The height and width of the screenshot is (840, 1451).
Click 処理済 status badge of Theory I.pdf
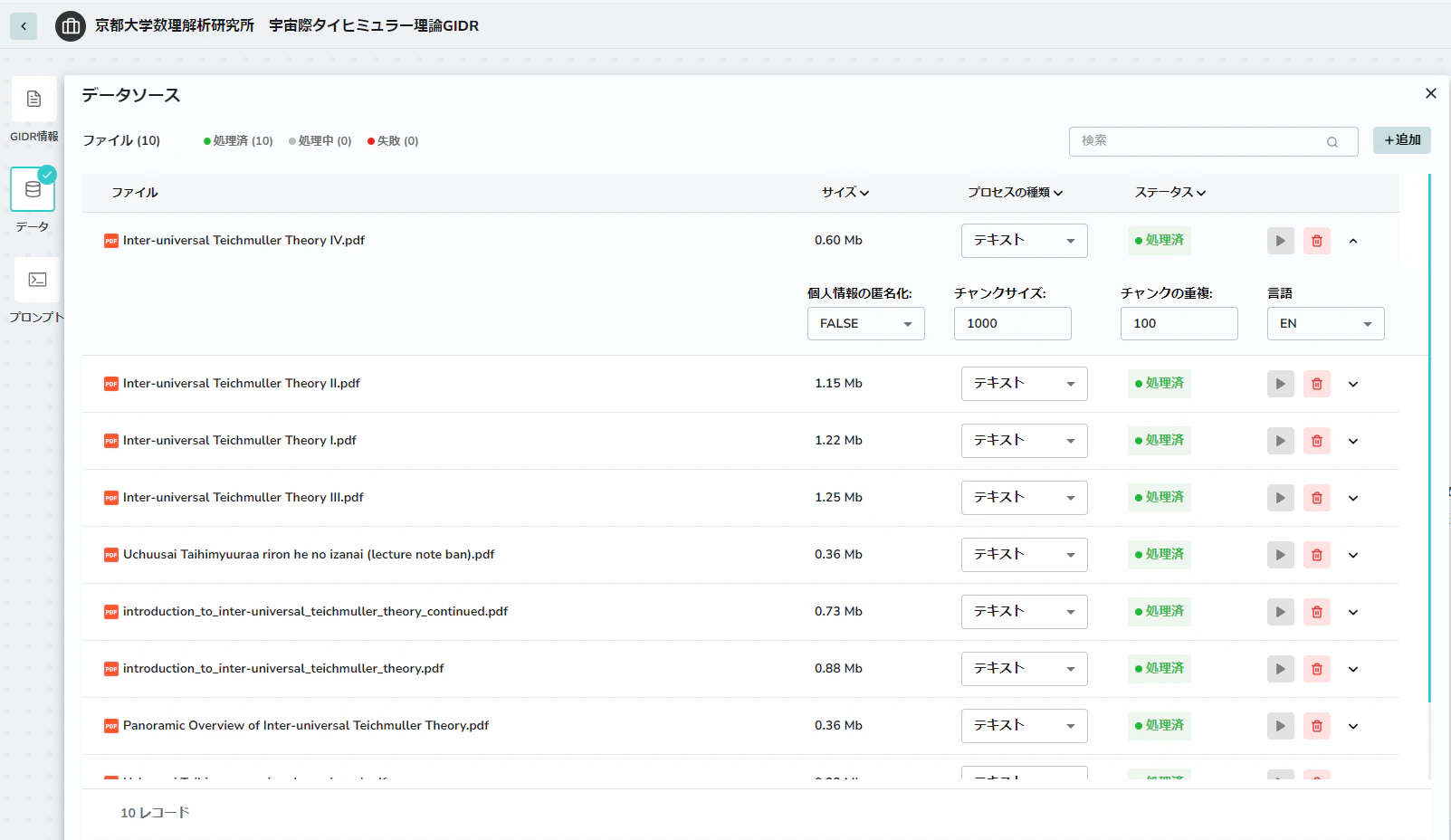pos(1160,441)
